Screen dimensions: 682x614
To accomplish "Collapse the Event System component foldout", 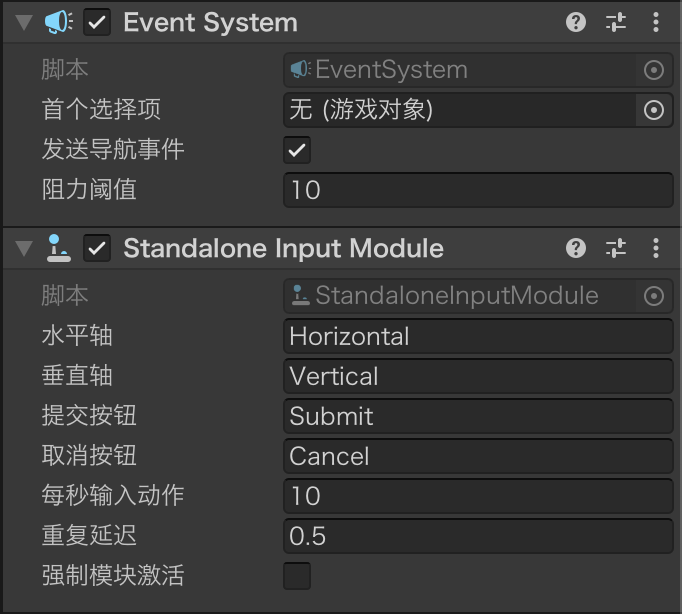I will point(25,23).
